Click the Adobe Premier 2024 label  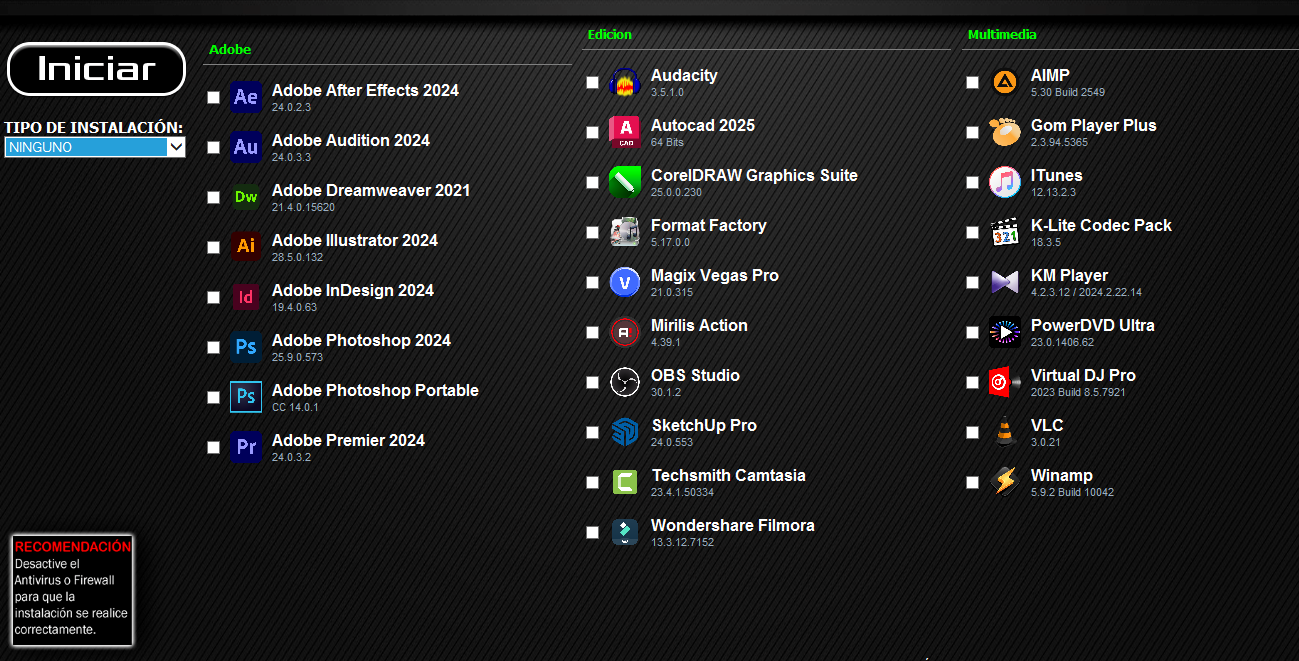348,440
